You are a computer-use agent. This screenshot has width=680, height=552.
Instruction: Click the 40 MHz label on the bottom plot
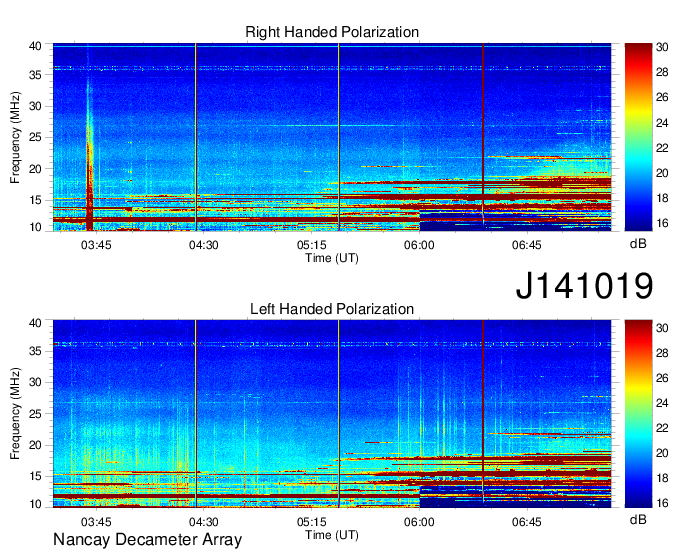point(35,323)
